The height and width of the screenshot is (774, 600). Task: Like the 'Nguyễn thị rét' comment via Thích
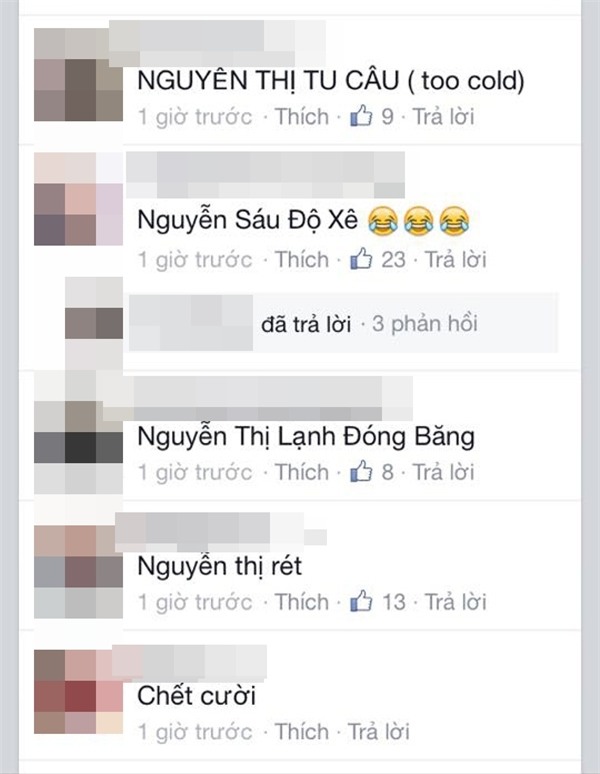click(301, 602)
